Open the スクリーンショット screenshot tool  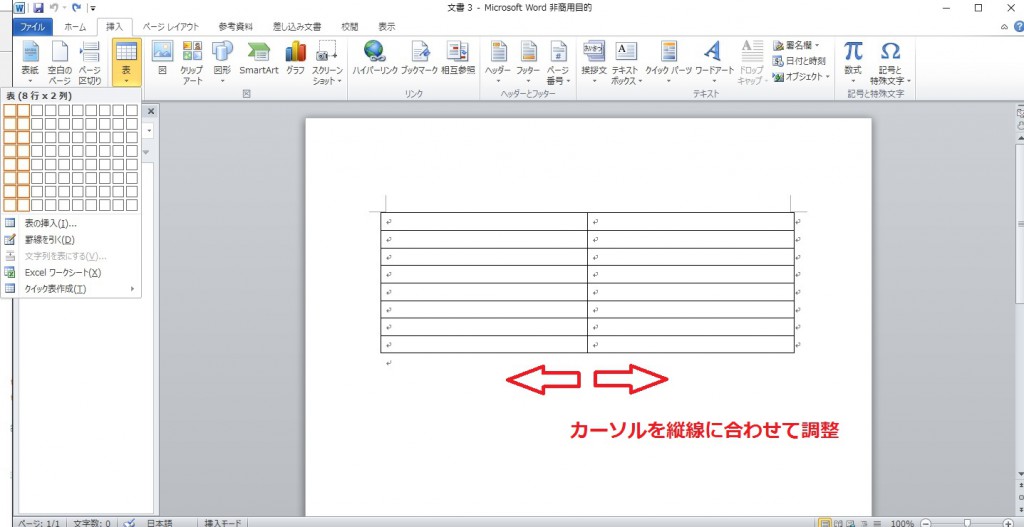327,63
